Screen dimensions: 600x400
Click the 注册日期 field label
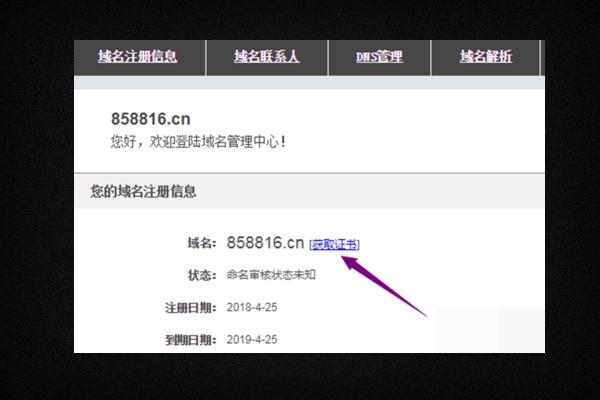click(x=191, y=307)
